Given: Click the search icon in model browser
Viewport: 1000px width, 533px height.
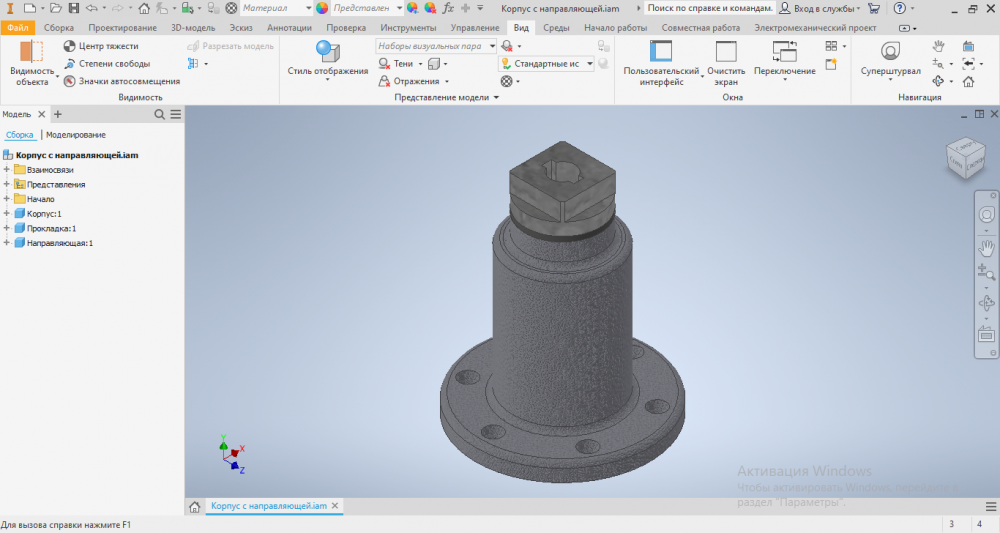Looking at the screenshot, I should (x=159, y=115).
